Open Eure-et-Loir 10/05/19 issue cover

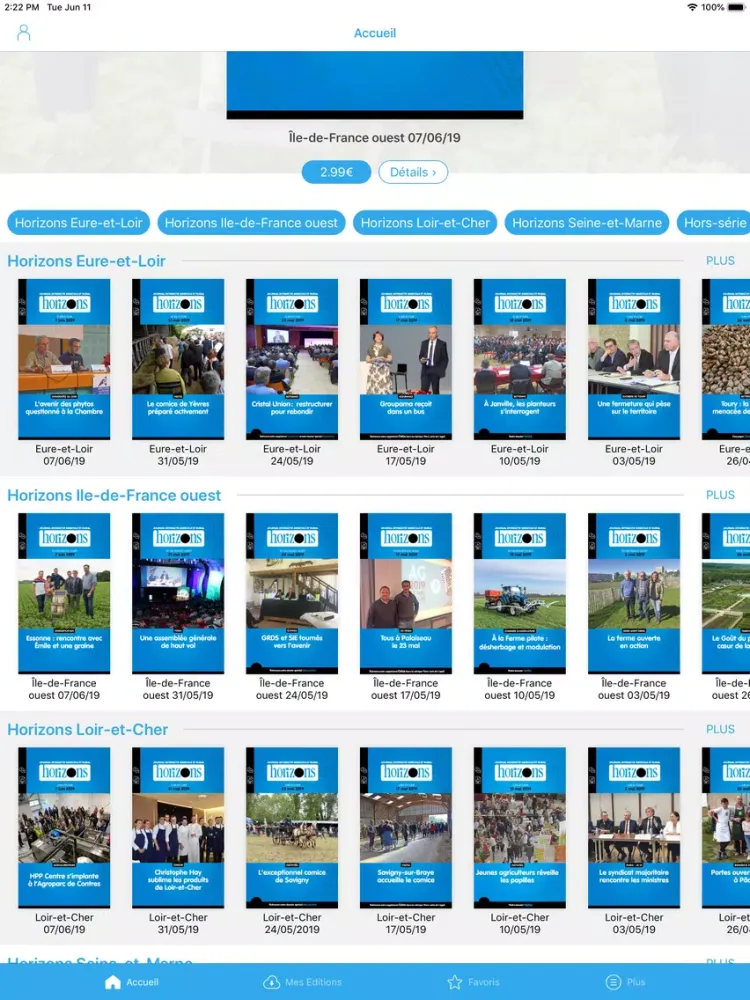(x=520, y=359)
